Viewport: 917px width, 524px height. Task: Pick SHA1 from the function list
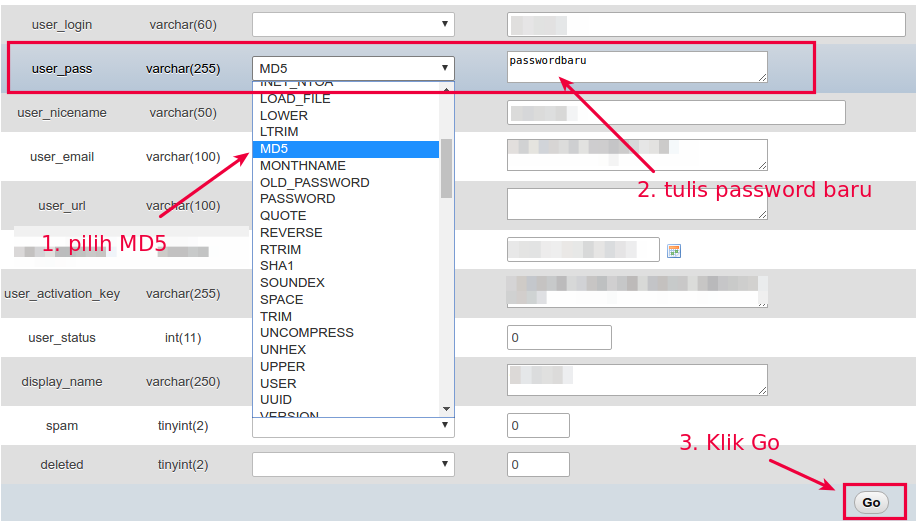(277, 266)
